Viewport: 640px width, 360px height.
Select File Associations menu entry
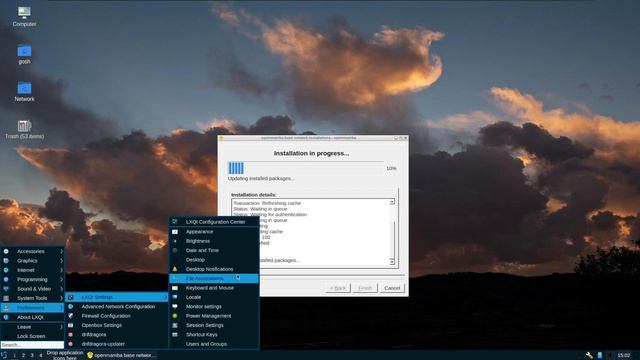point(214,279)
